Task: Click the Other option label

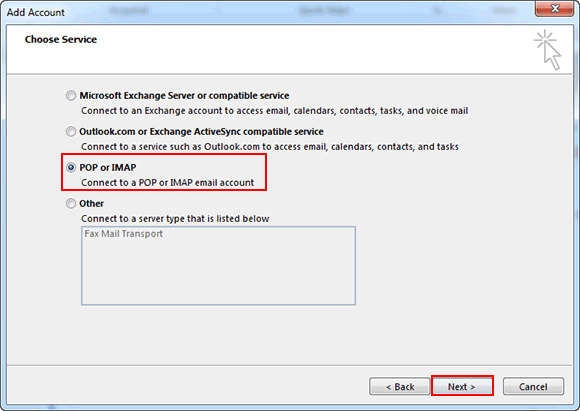Action: pos(91,203)
